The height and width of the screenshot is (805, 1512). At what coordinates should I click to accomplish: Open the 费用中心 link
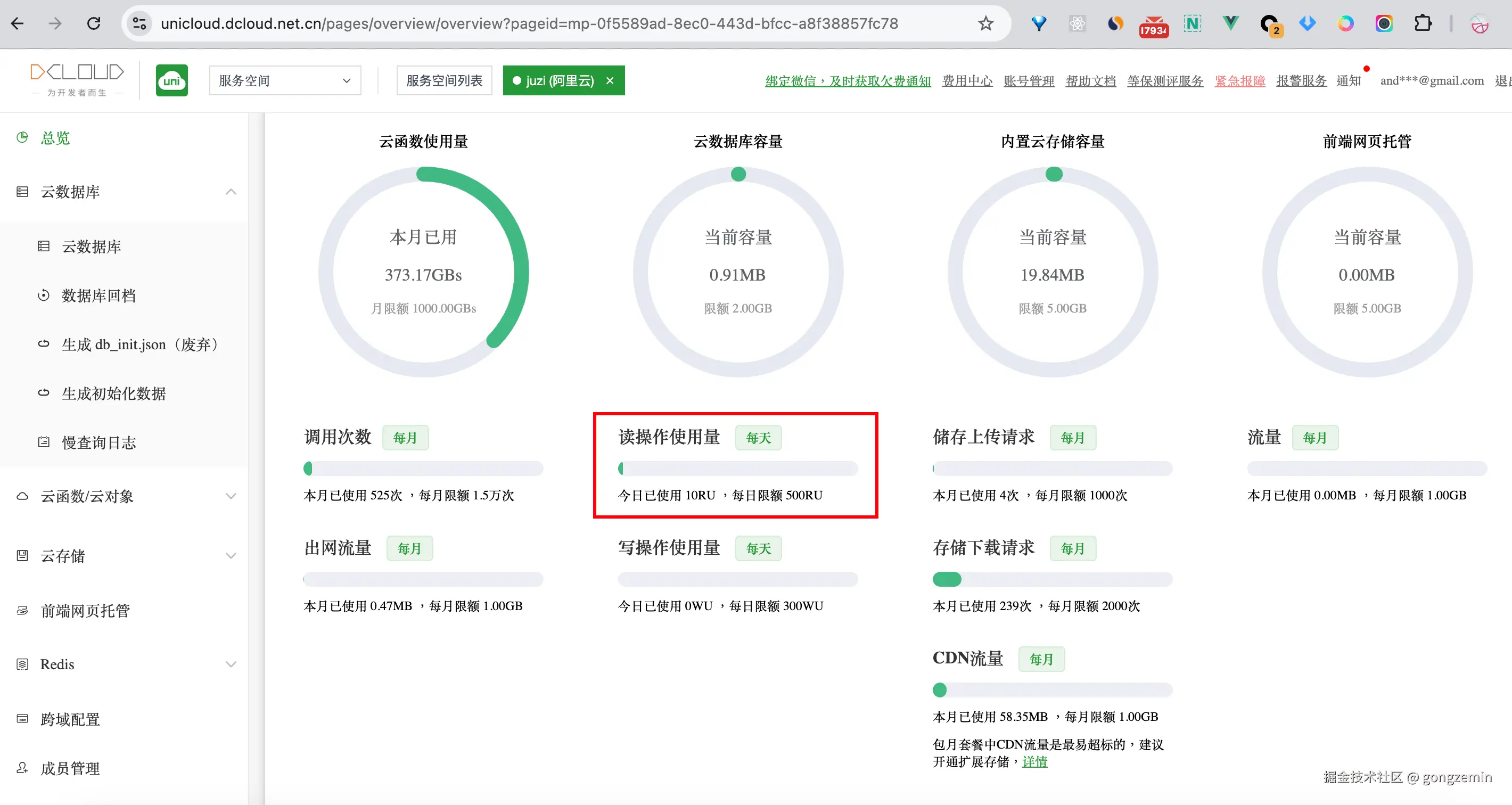(x=967, y=80)
